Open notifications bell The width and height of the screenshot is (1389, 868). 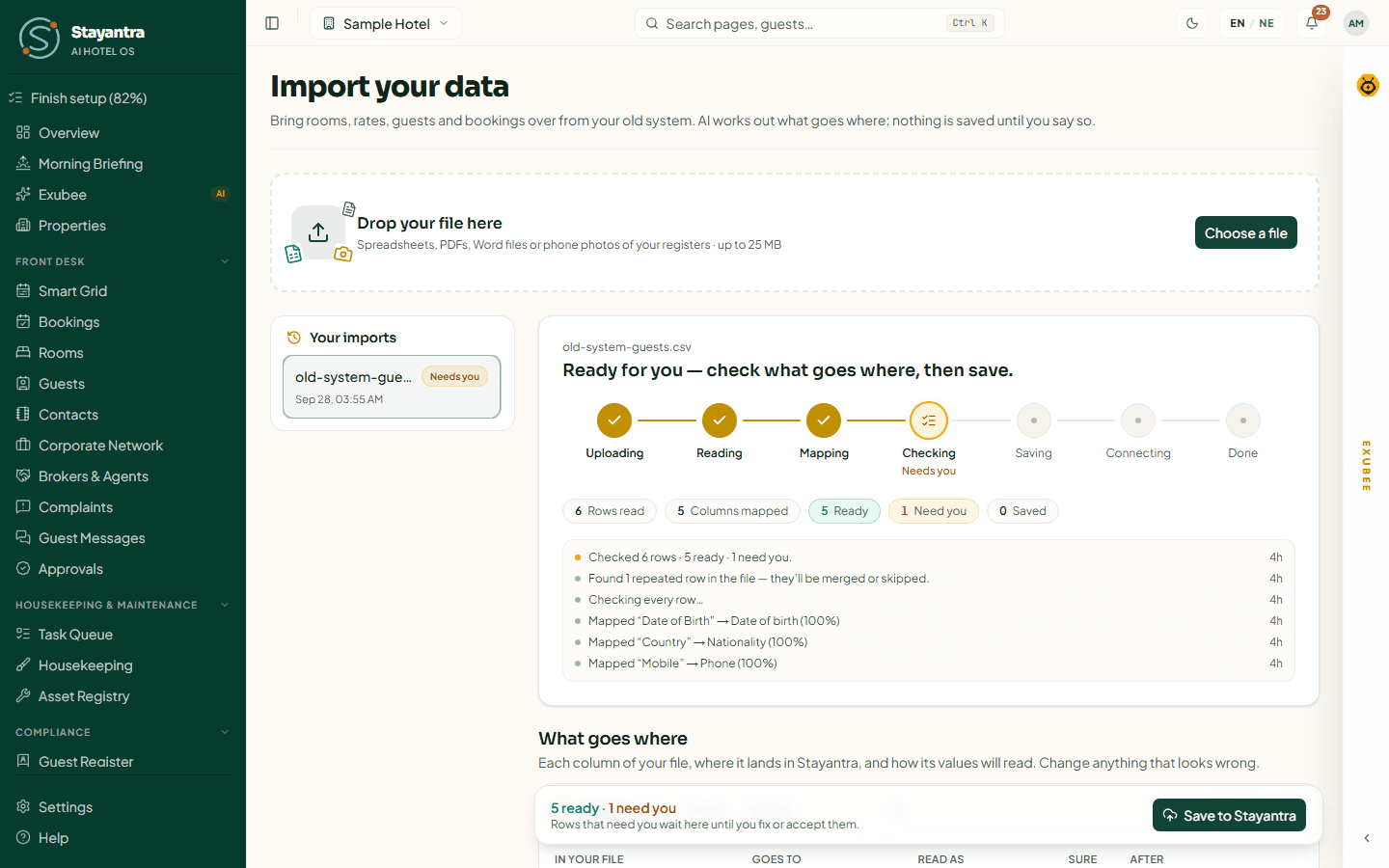coord(1312,23)
